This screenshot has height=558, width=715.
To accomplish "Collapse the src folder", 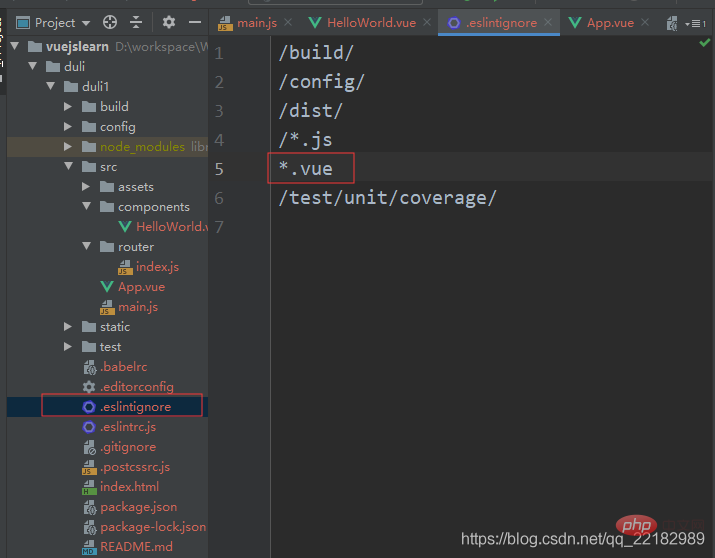I will click(68, 166).
